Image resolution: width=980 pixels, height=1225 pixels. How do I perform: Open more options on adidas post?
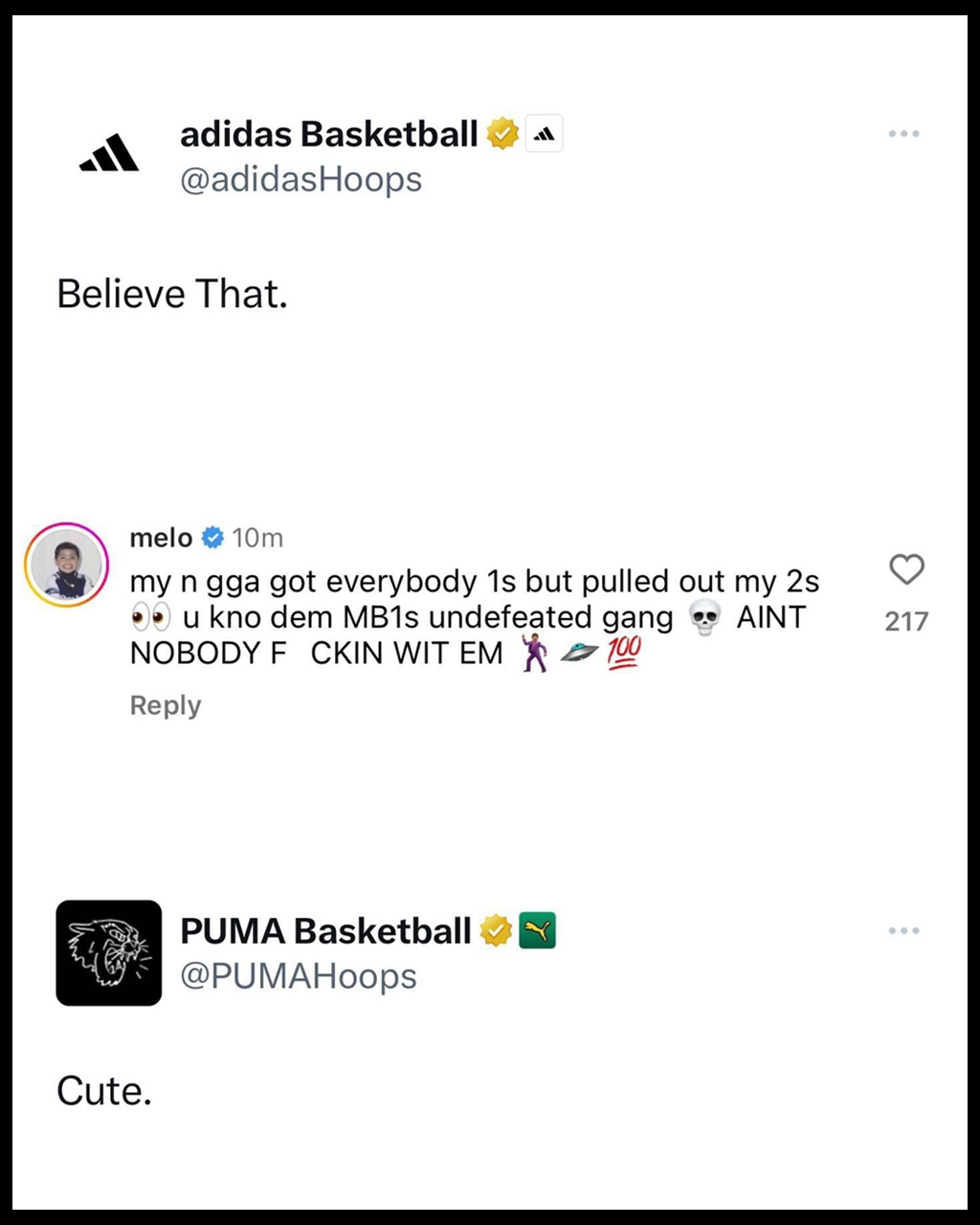click(x=903, y=134)
